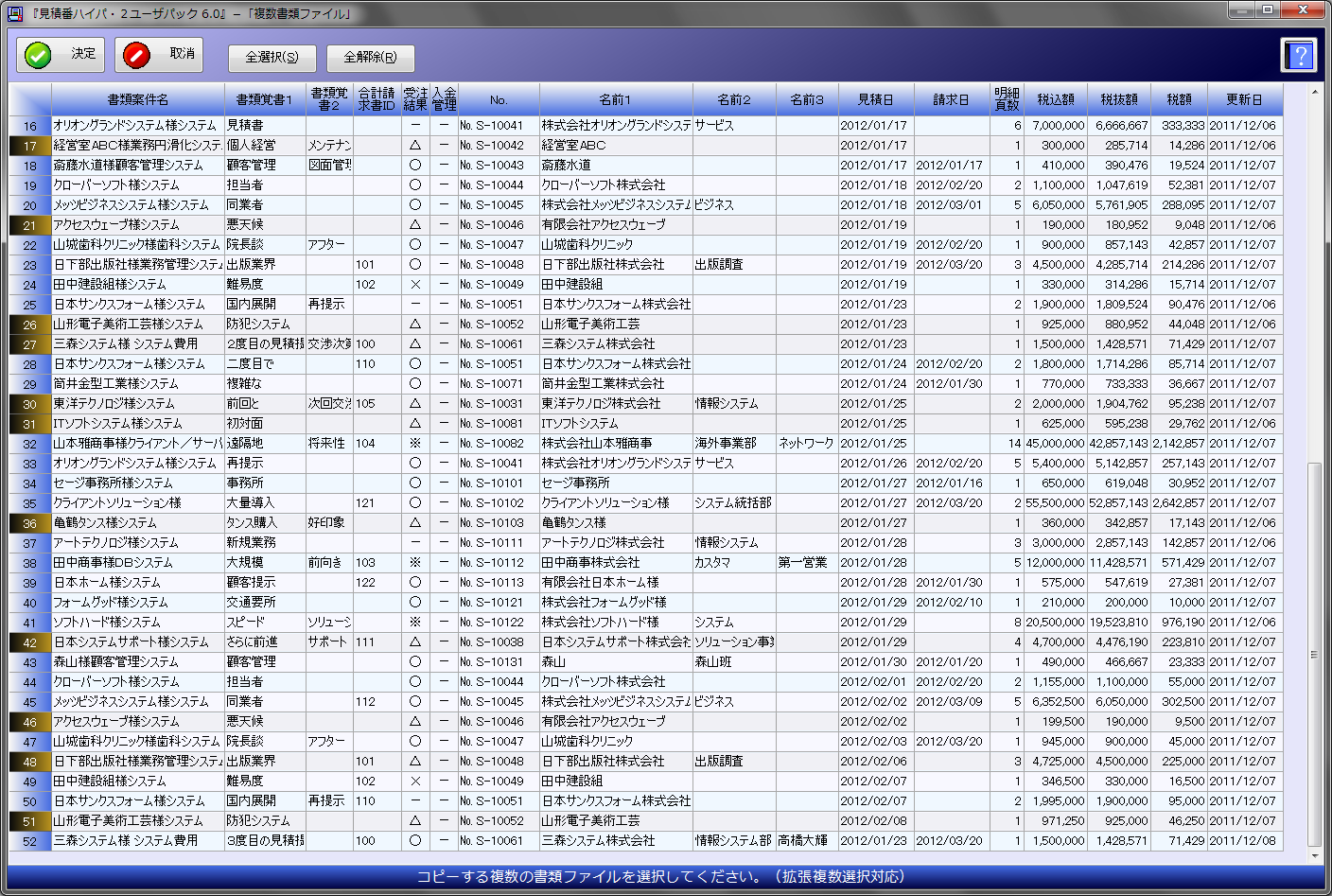Screen dimensions: 1332x896
Task: Click the 書類覚書1 column header
Action: coord(265,99)
